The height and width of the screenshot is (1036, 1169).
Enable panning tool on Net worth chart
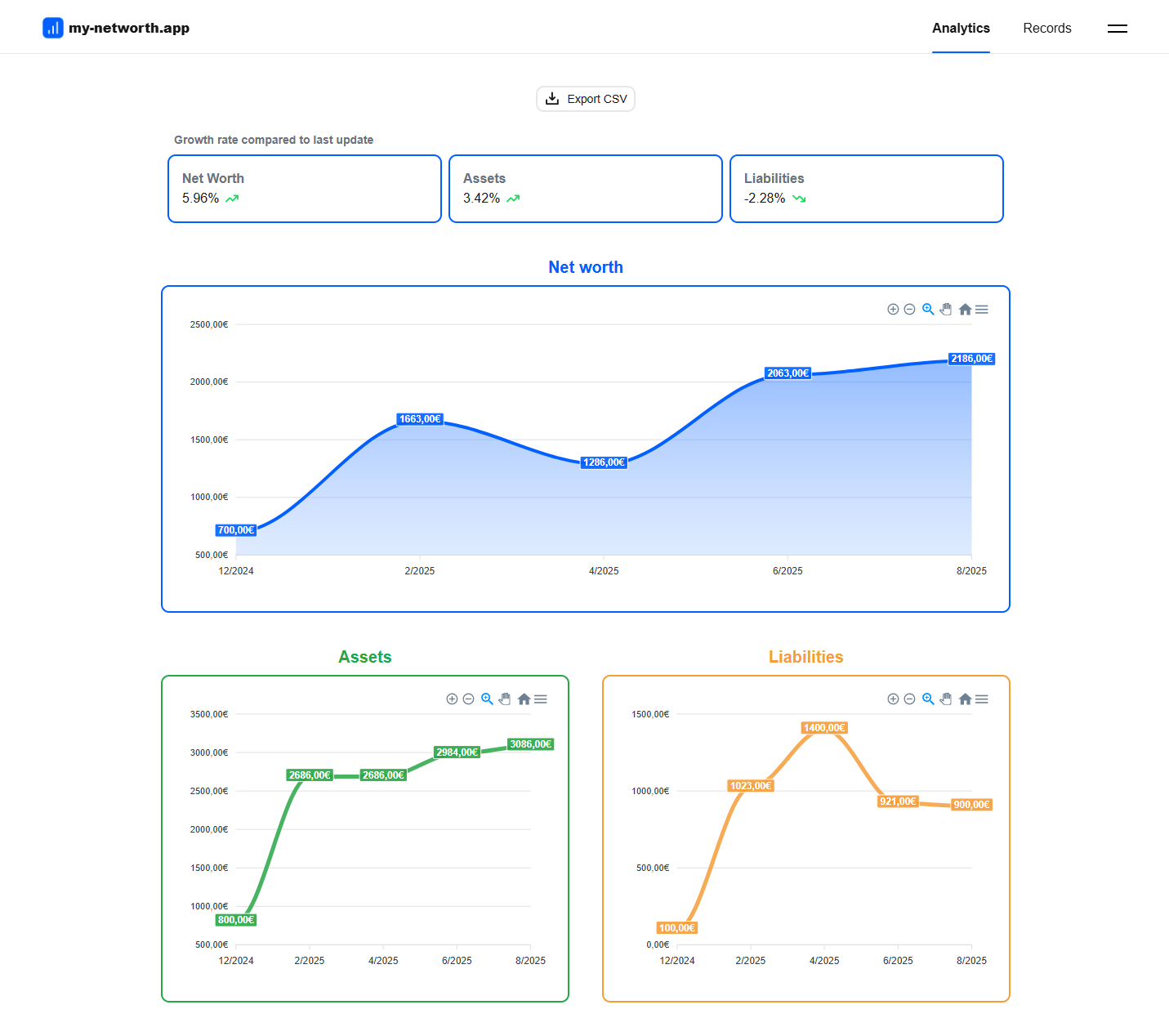[946, 310]
